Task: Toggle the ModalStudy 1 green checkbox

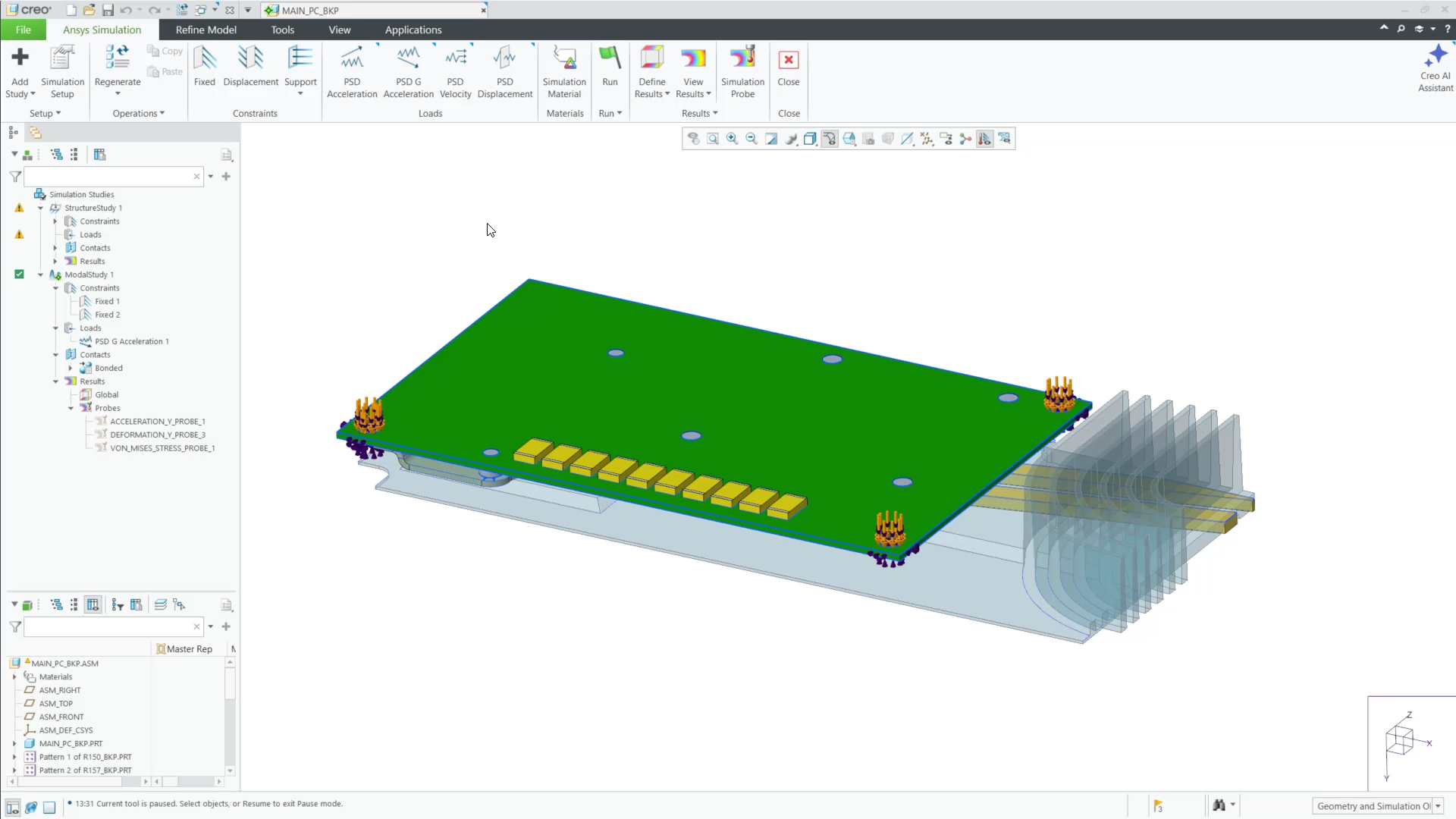Action: 19,275
